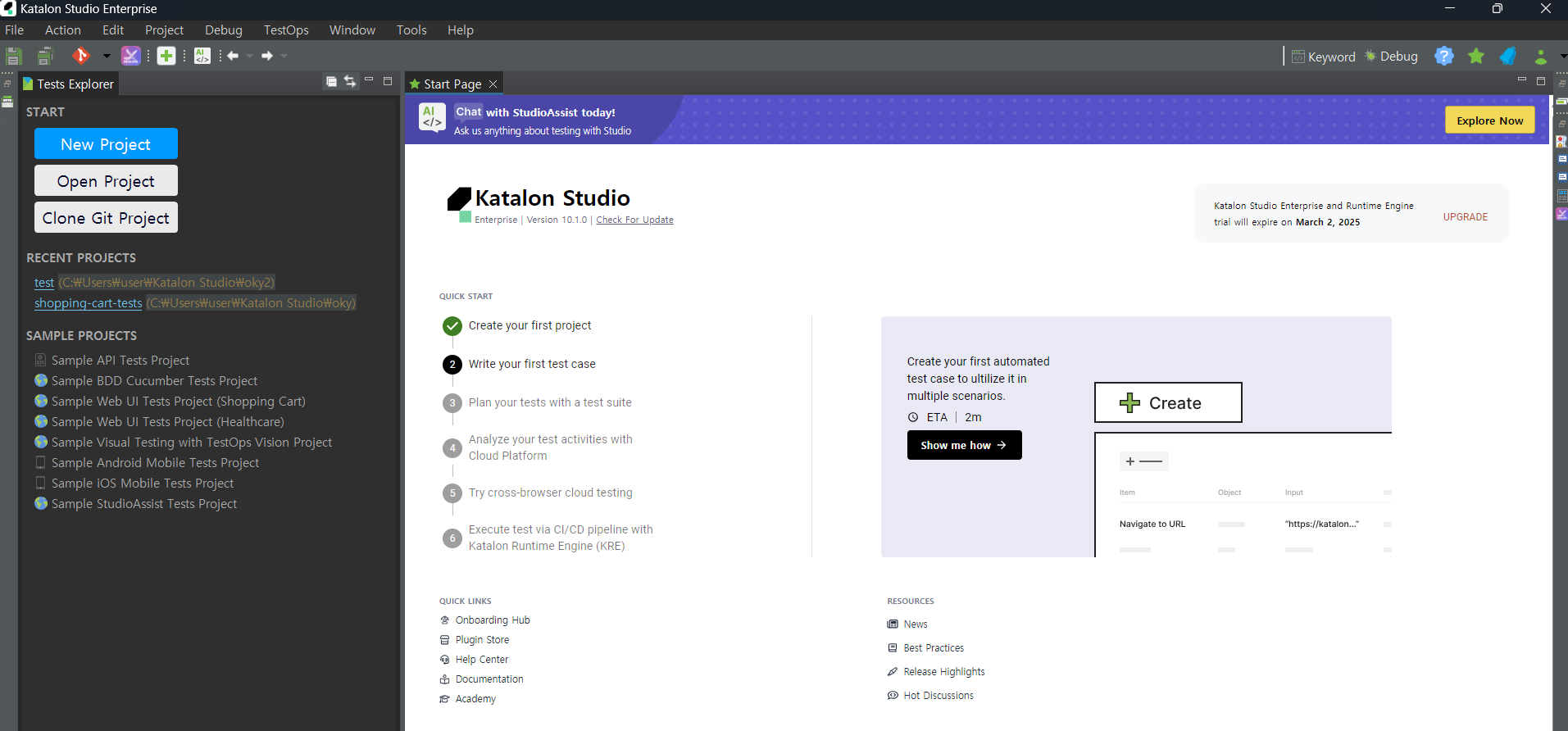Open the blue help question mark icon

1444,56
